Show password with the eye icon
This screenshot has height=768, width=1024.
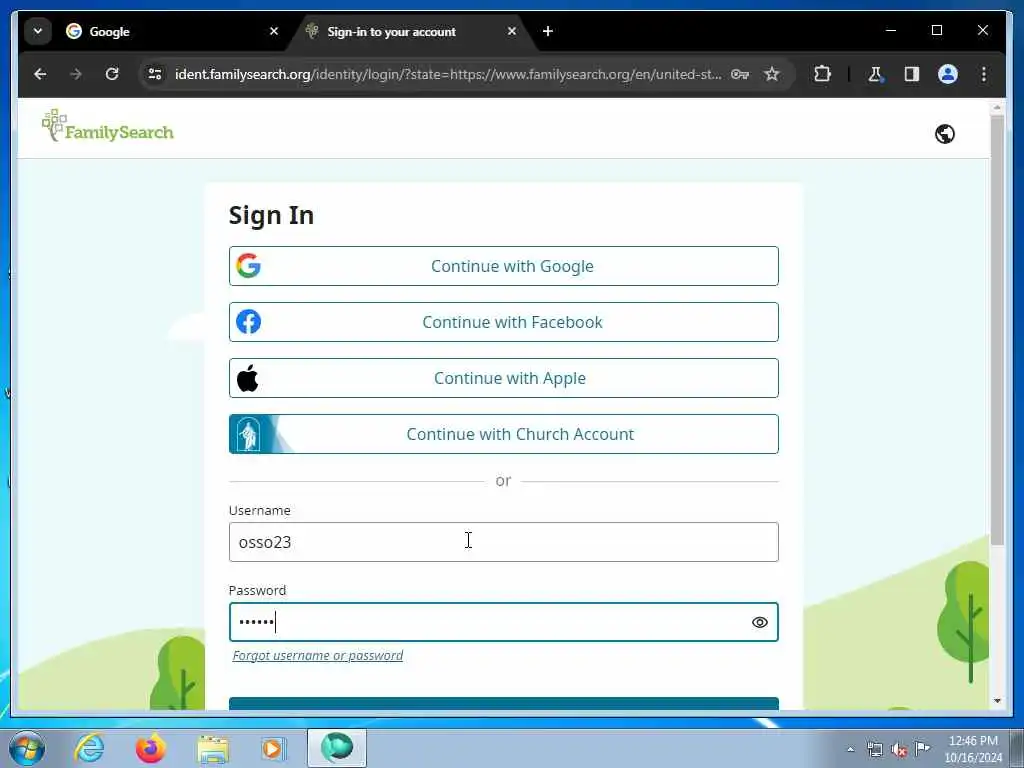[760, 622]
